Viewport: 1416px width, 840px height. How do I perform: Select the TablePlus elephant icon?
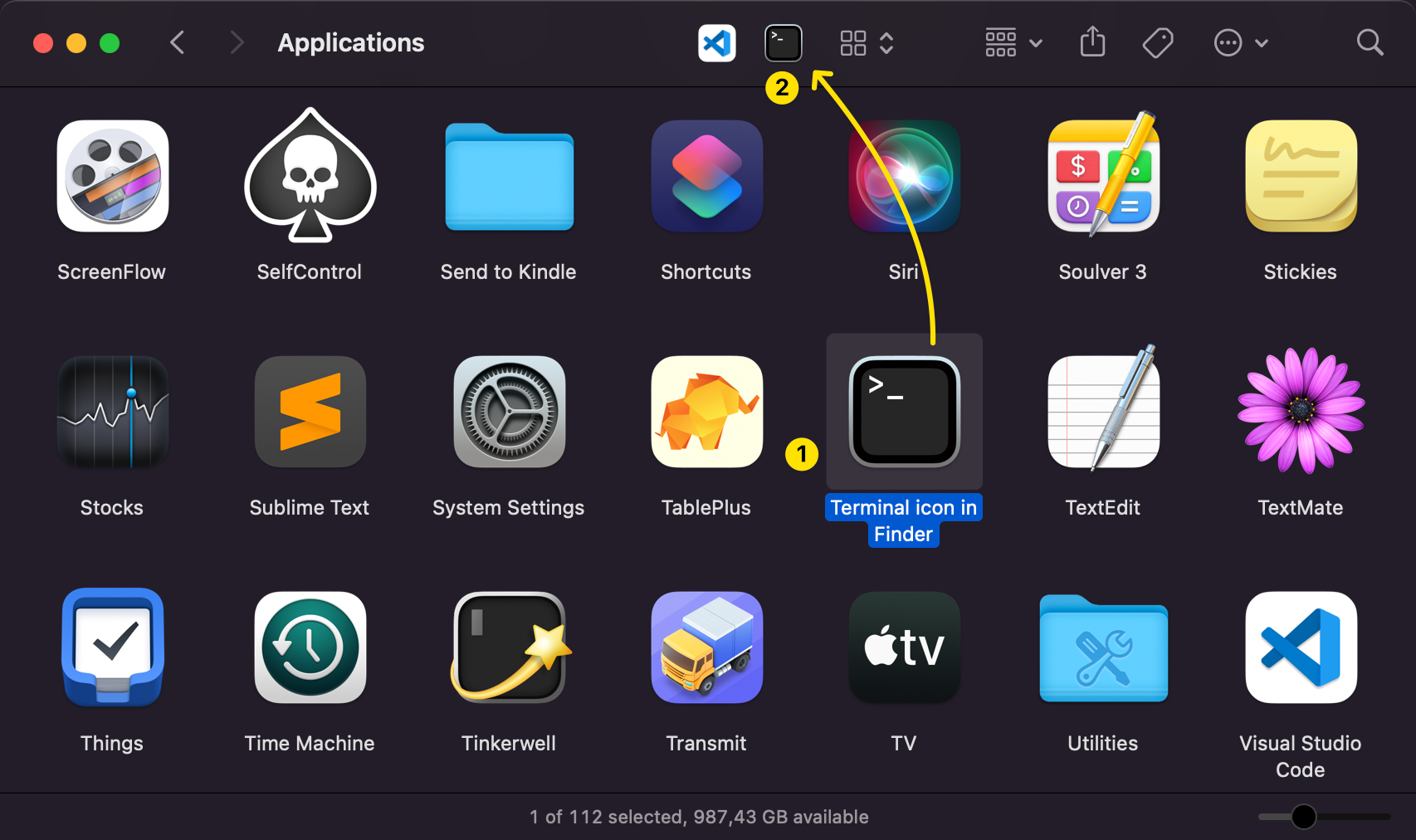[706, 413]
